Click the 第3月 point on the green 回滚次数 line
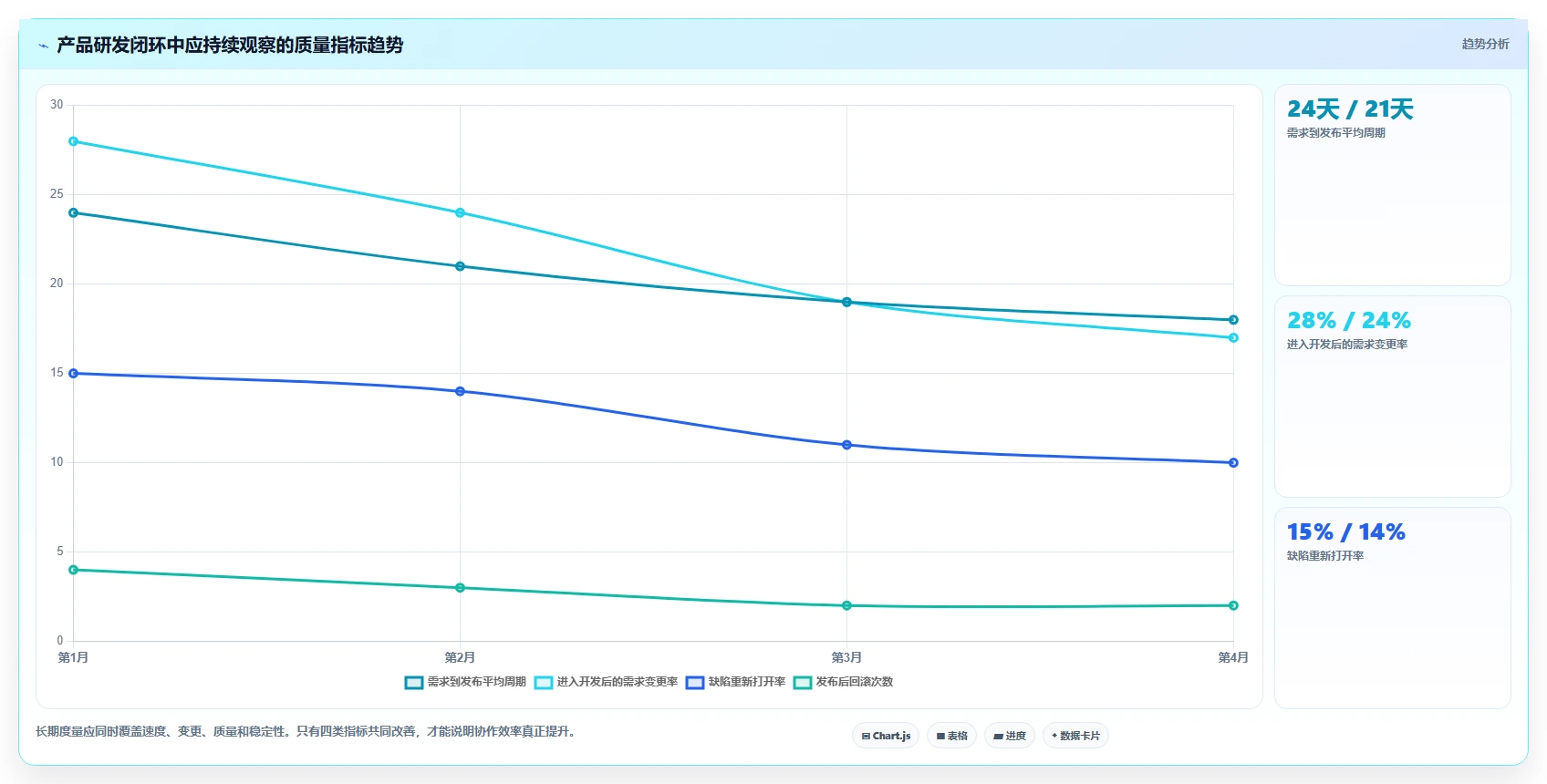This screenshot has height=784, width=1547. pyautogui.click(x=846, y=605)
